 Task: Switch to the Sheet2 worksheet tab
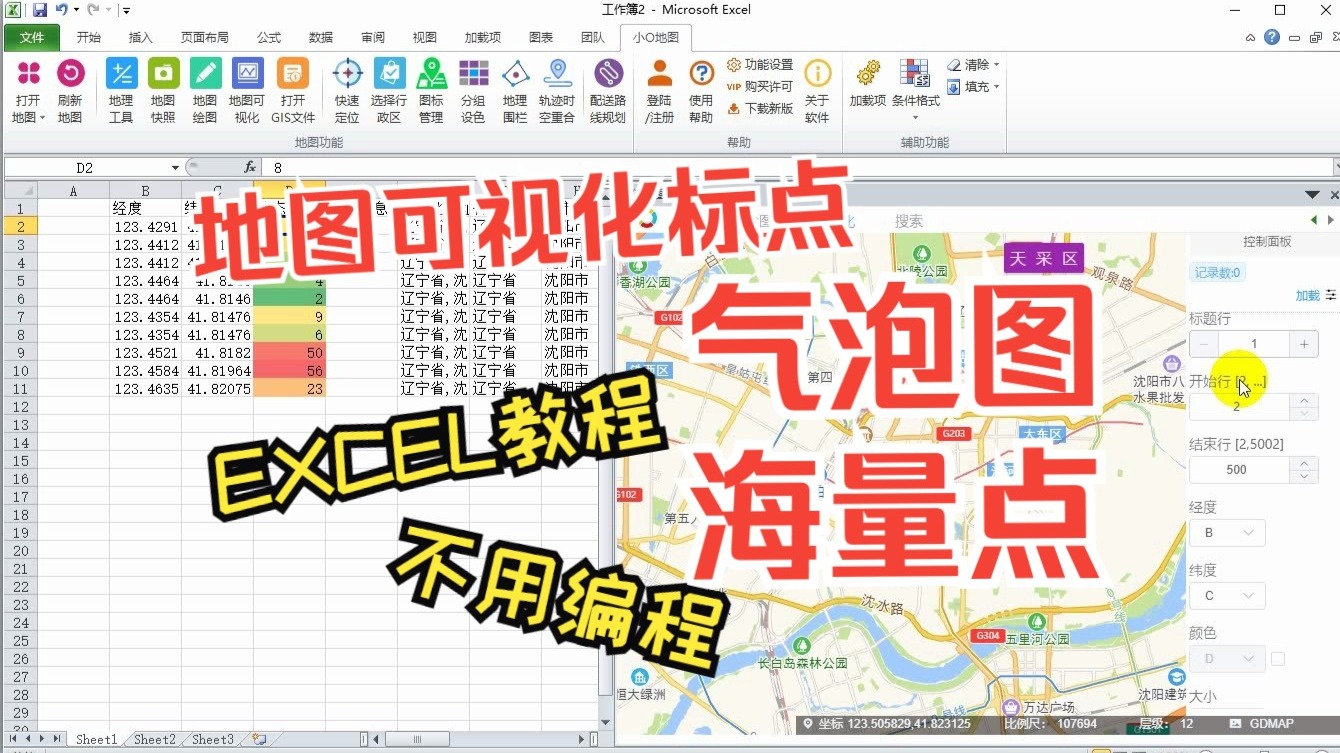click(x=153, y=739)
